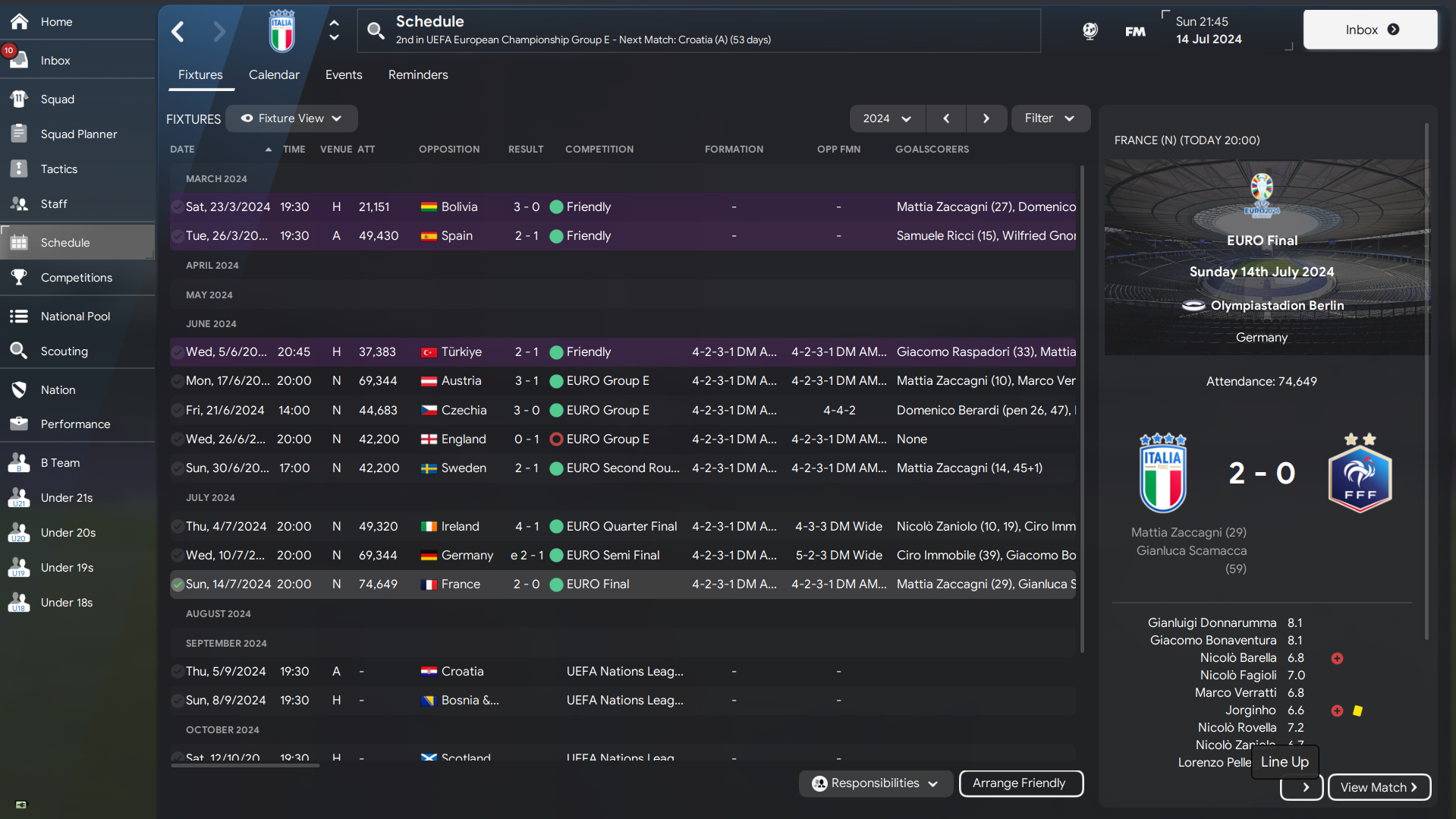The height and width of the screenshot is (819, 1456).
Task: Click the date and time display
Action: coord(1209,30)
